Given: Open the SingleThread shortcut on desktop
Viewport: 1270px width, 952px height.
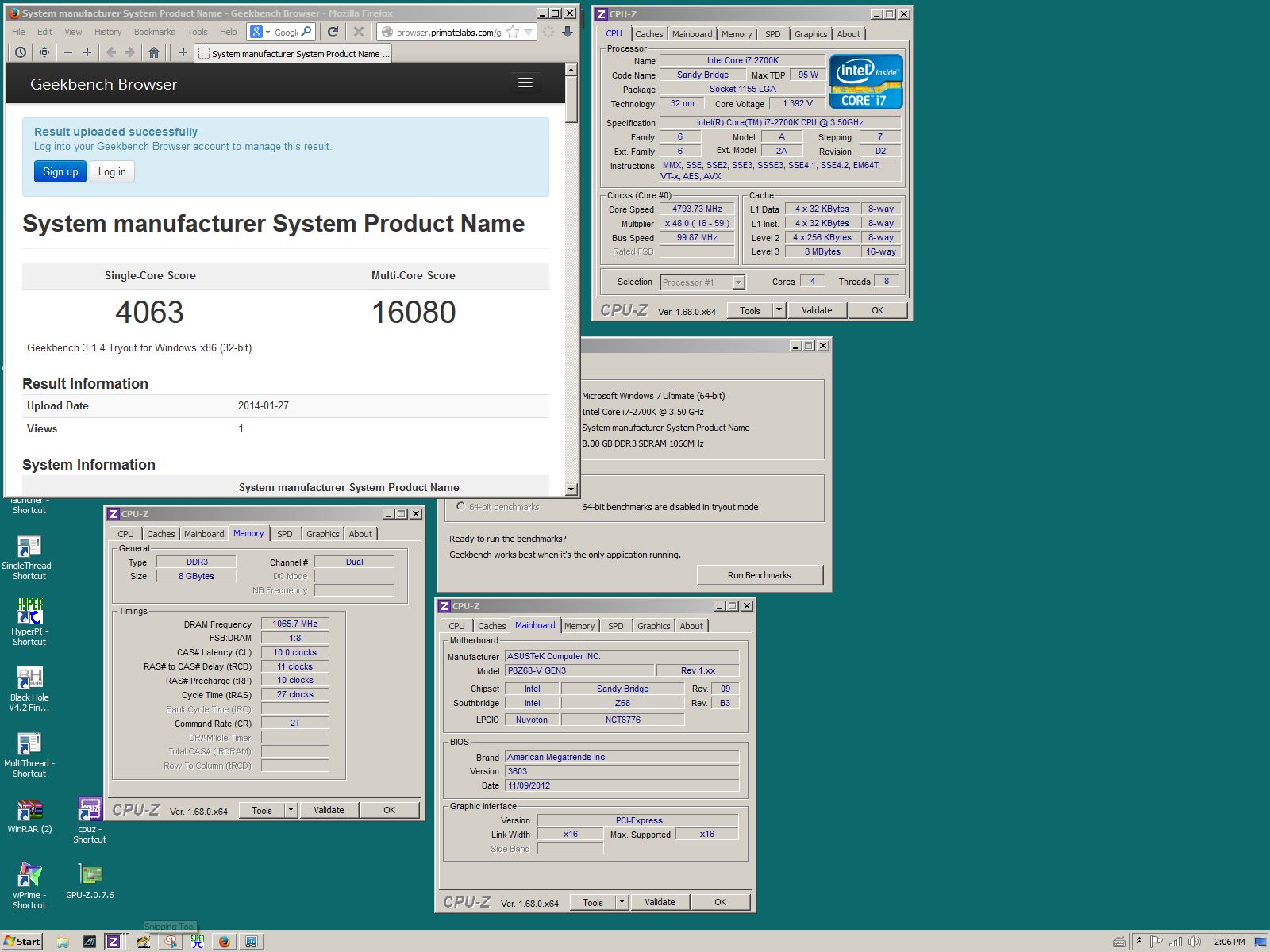Looking at the screenshot, I should coord(29,557).
